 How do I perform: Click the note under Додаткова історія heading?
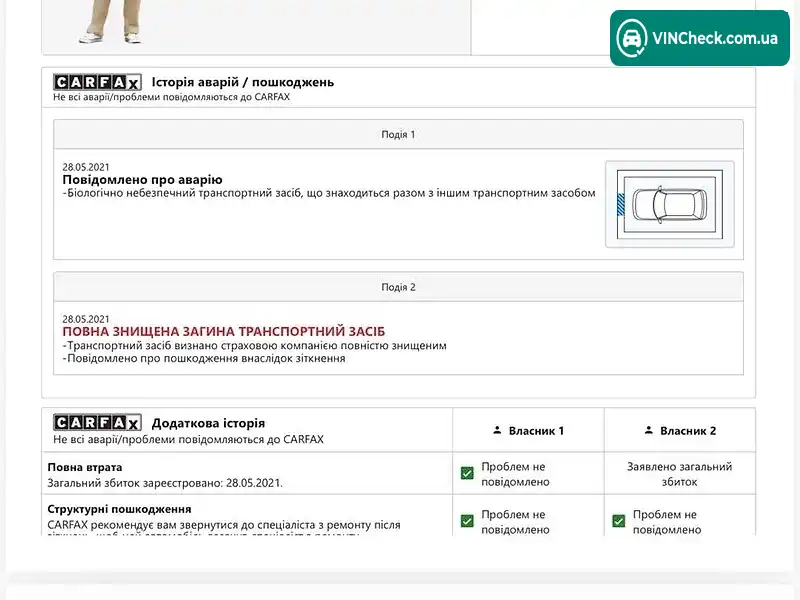coord(188,439)
